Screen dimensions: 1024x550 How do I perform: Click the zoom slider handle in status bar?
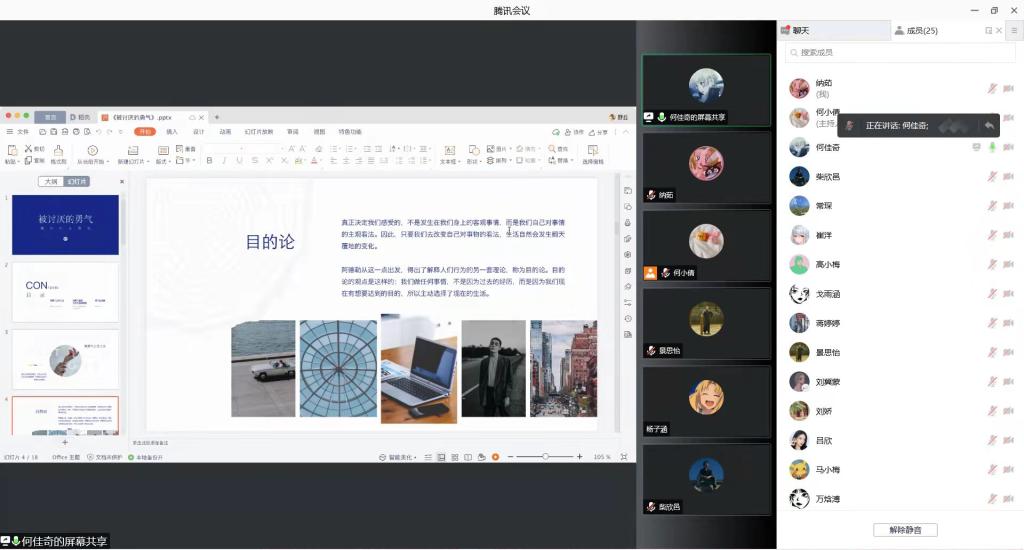tap(545, 457)
